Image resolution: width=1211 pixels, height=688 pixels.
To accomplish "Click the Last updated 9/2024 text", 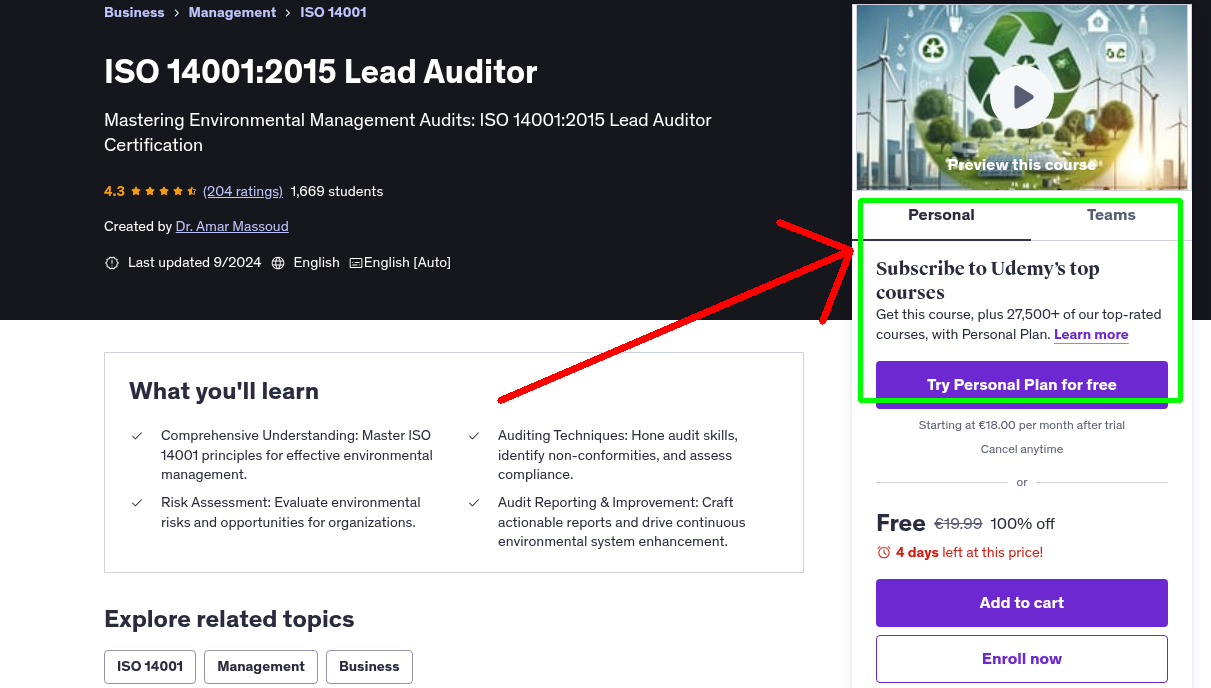I will (x=194, y=263).
